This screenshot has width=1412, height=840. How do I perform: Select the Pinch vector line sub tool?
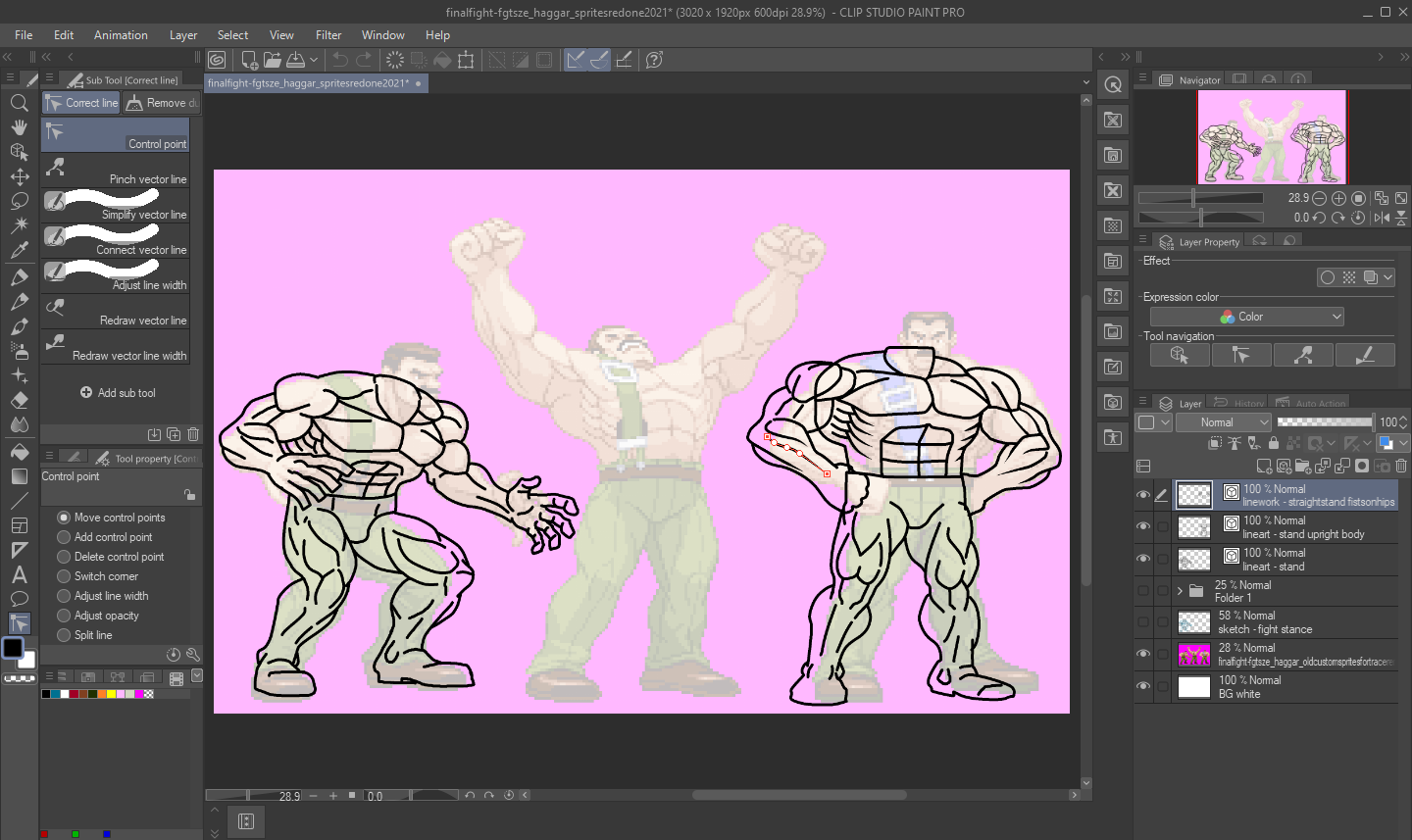coord(115,171)
